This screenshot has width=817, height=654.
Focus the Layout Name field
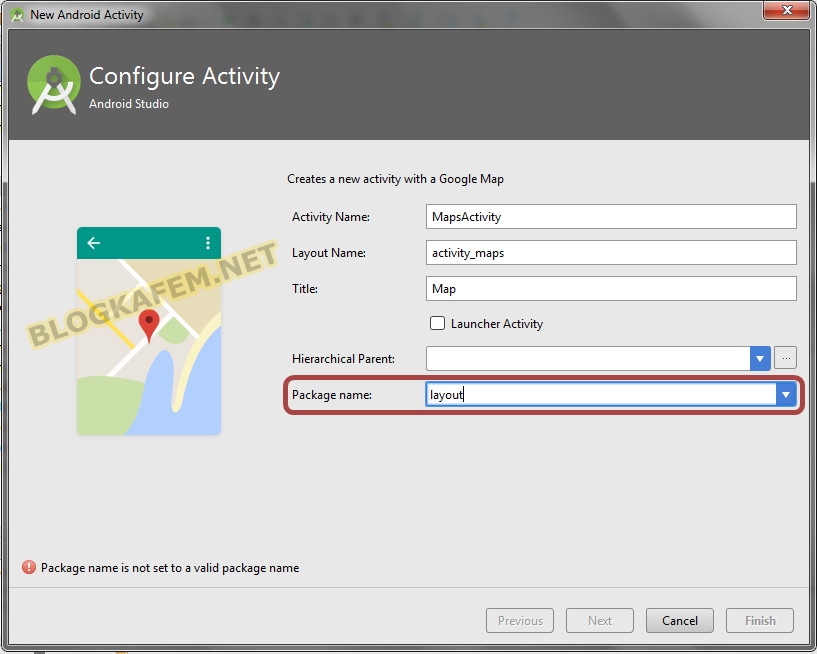click(x=611, y=252)
